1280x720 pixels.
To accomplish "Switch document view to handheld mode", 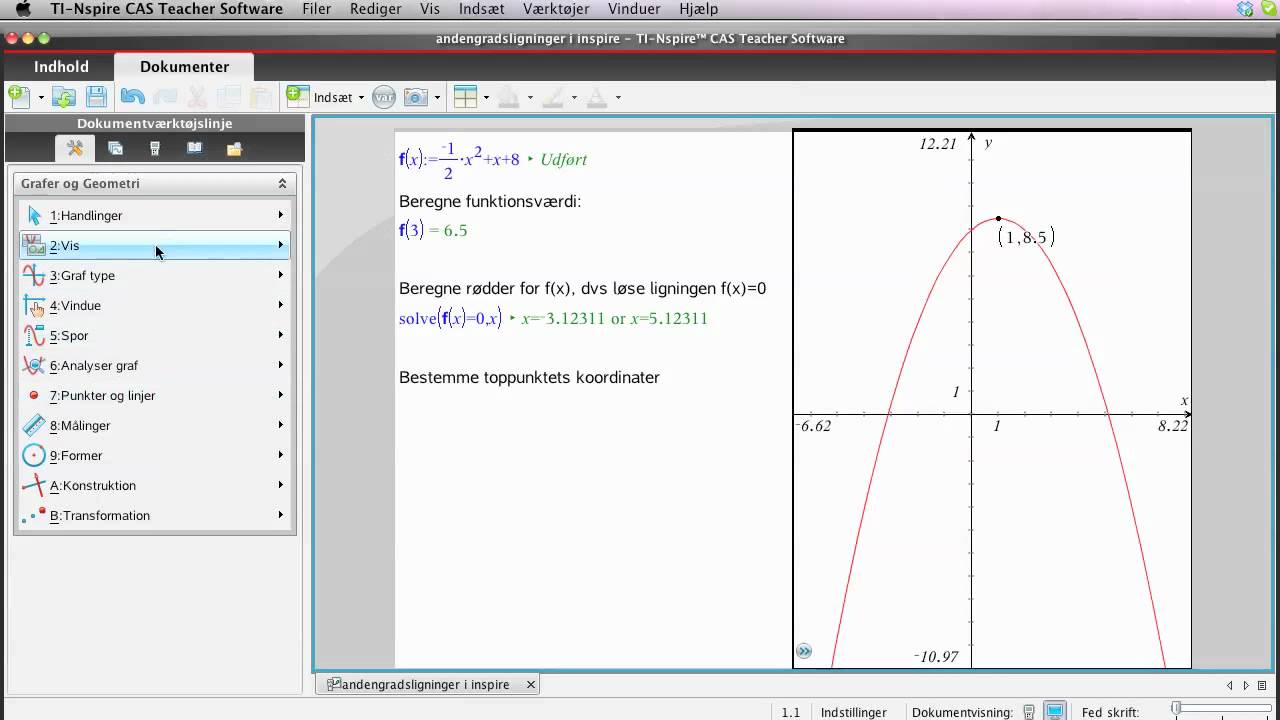I will pyautogui.click(x=1029, y=712).
